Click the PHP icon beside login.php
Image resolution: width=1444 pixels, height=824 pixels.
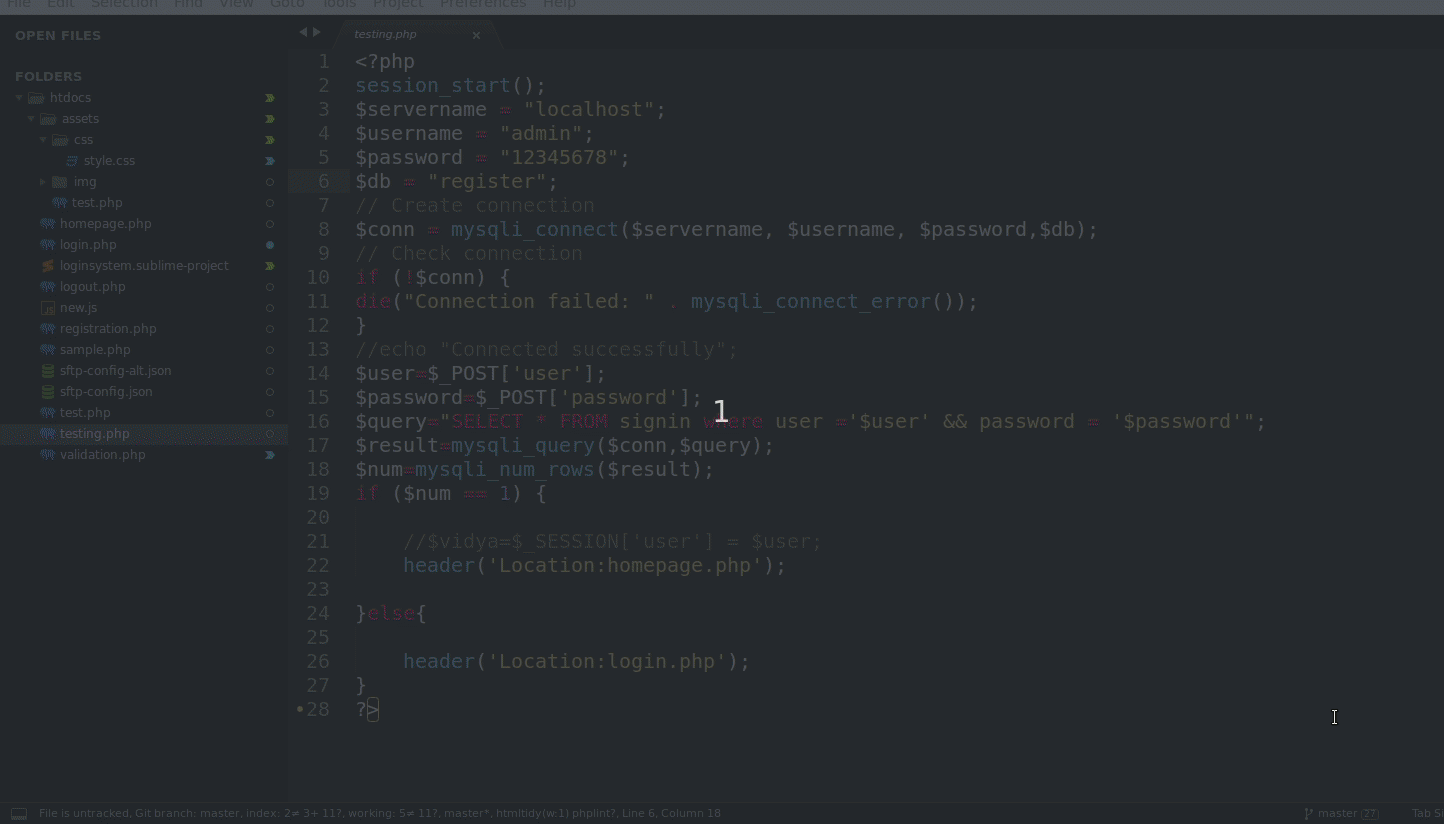click(47, 245)
